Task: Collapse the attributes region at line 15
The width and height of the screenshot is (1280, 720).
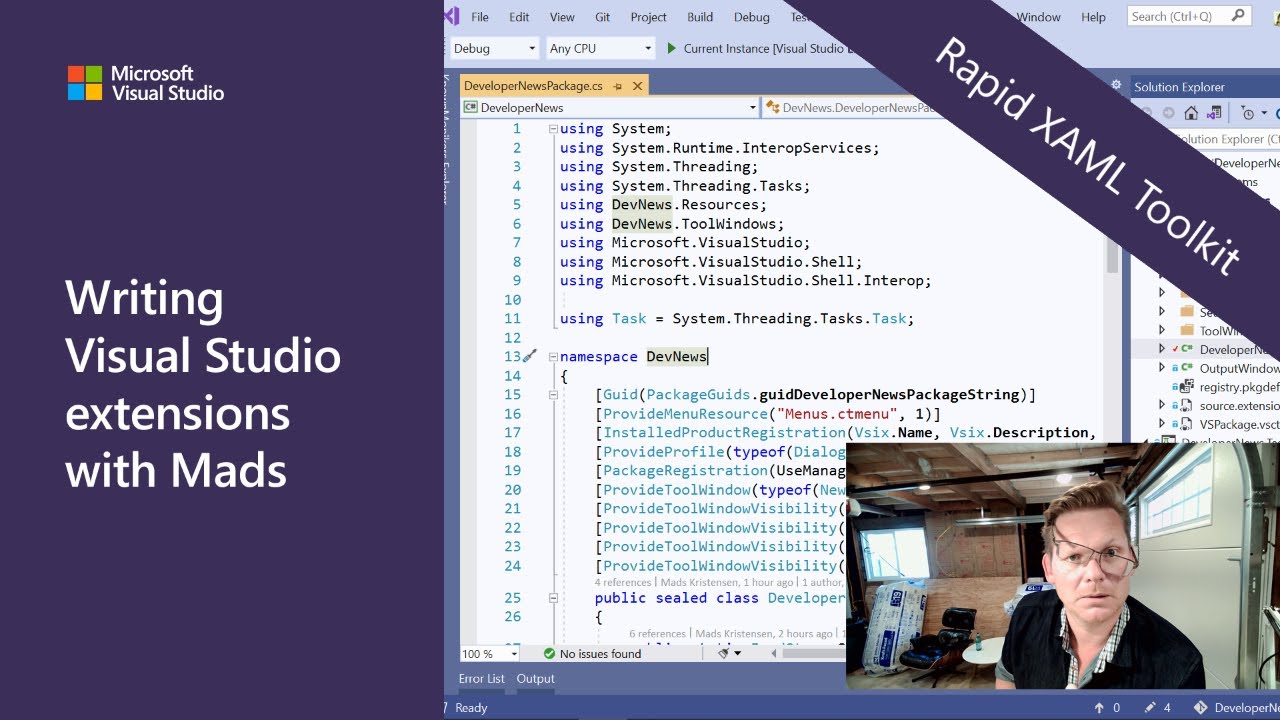Action: (x=553, y=395)
